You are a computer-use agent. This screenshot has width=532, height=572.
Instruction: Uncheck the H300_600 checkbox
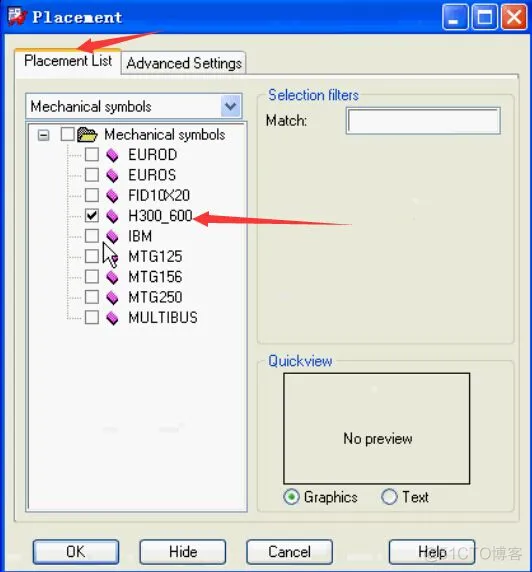[92, 216]
